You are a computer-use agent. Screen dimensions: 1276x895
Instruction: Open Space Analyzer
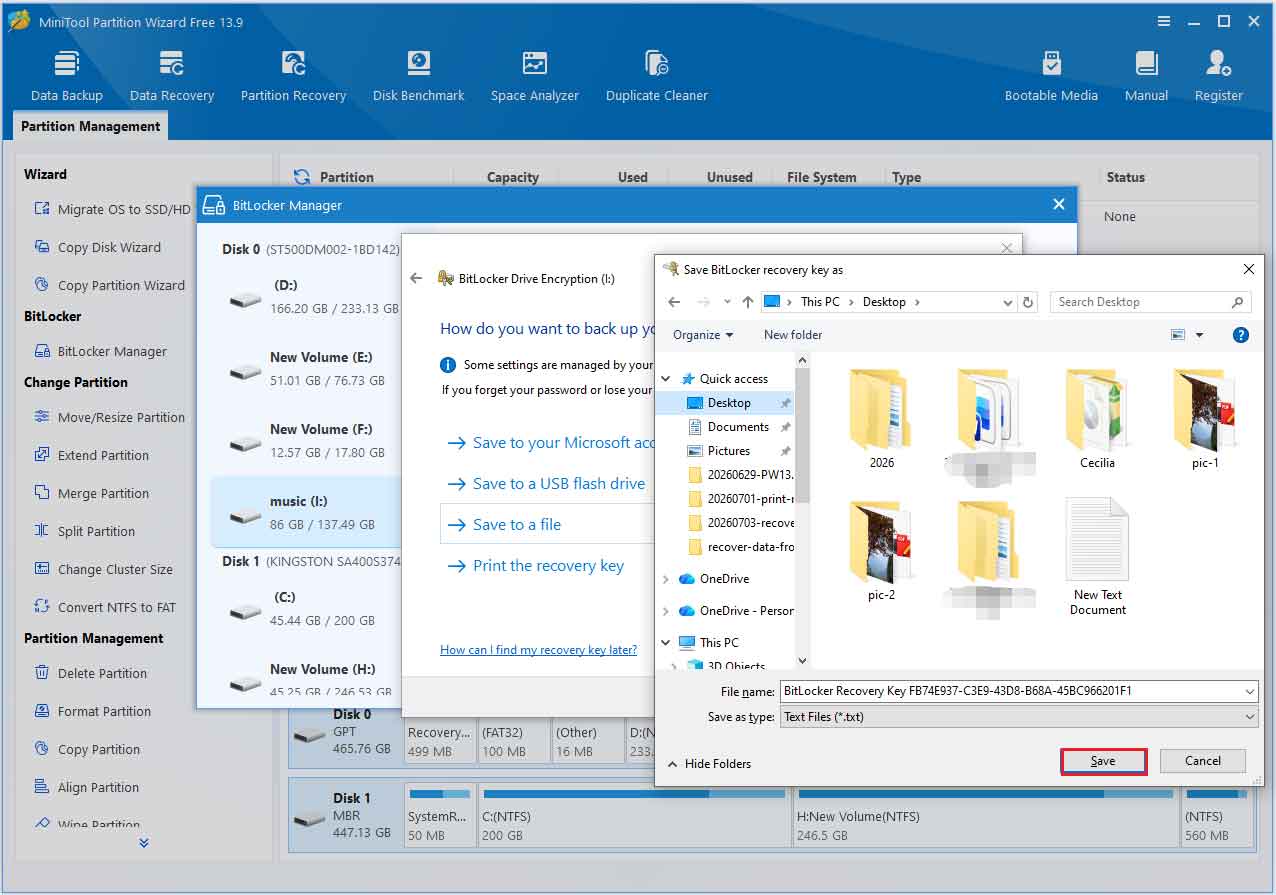pyautogui.click(x=534, y=77)
